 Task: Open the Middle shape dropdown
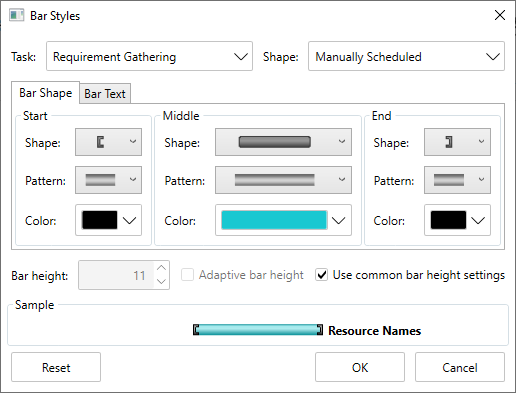click(283, 142)
